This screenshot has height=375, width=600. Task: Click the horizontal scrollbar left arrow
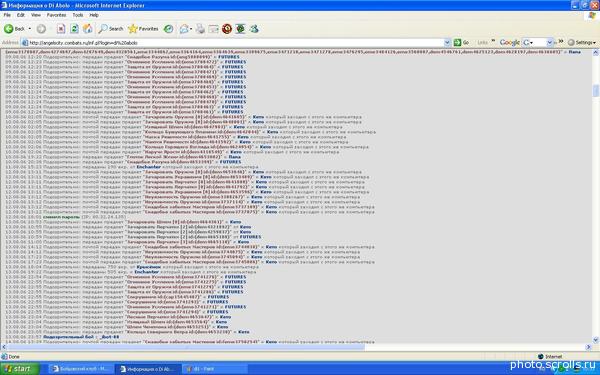click(4, 347)
